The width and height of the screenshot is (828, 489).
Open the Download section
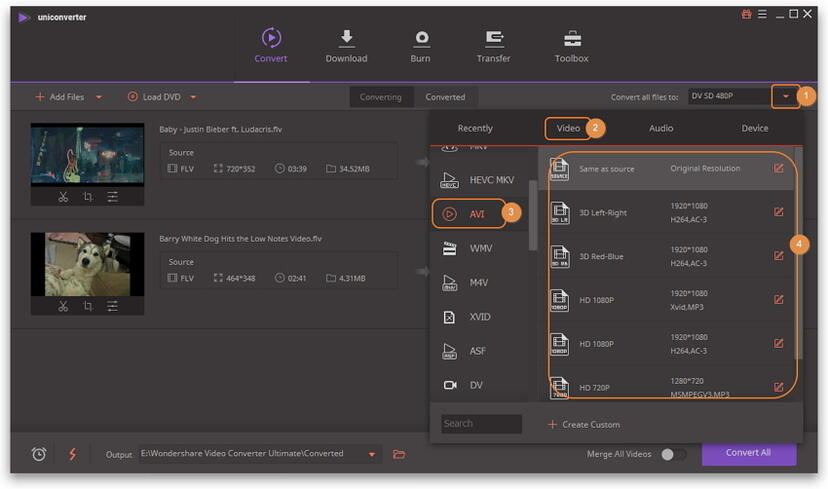346,46
